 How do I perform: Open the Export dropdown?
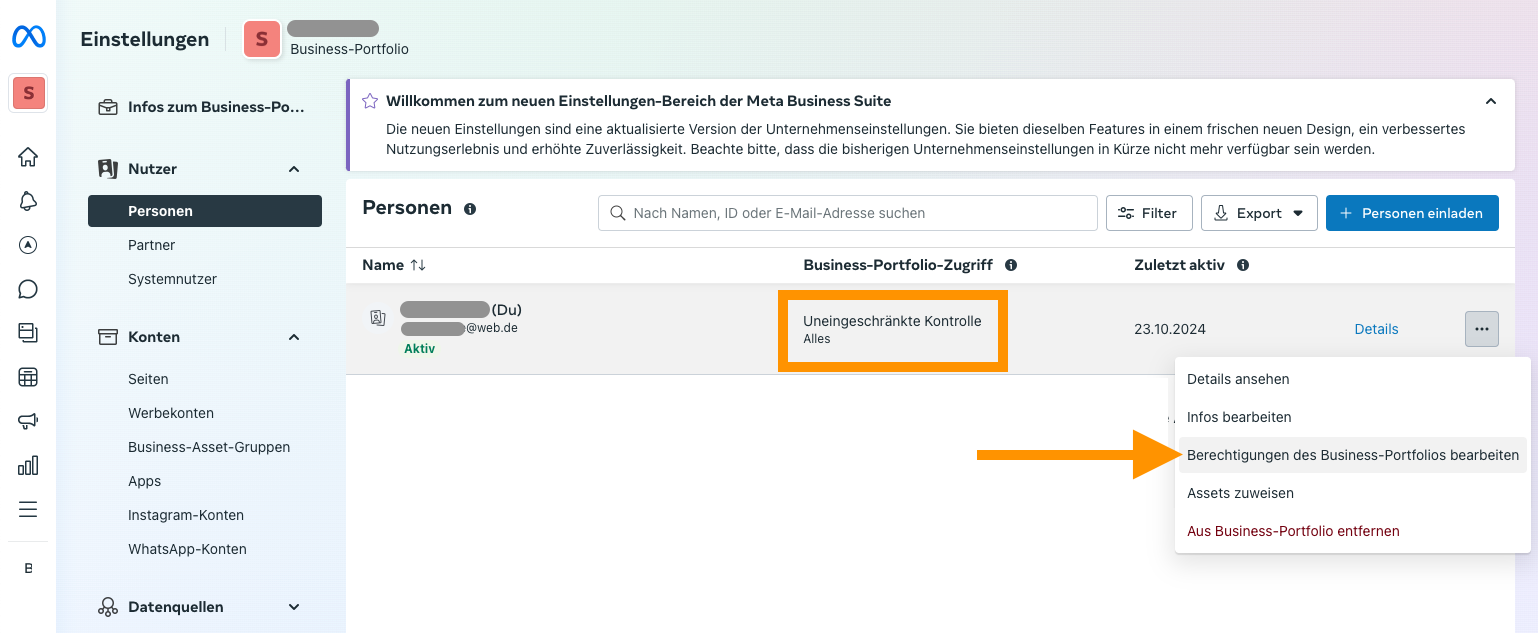(1259, 213)
